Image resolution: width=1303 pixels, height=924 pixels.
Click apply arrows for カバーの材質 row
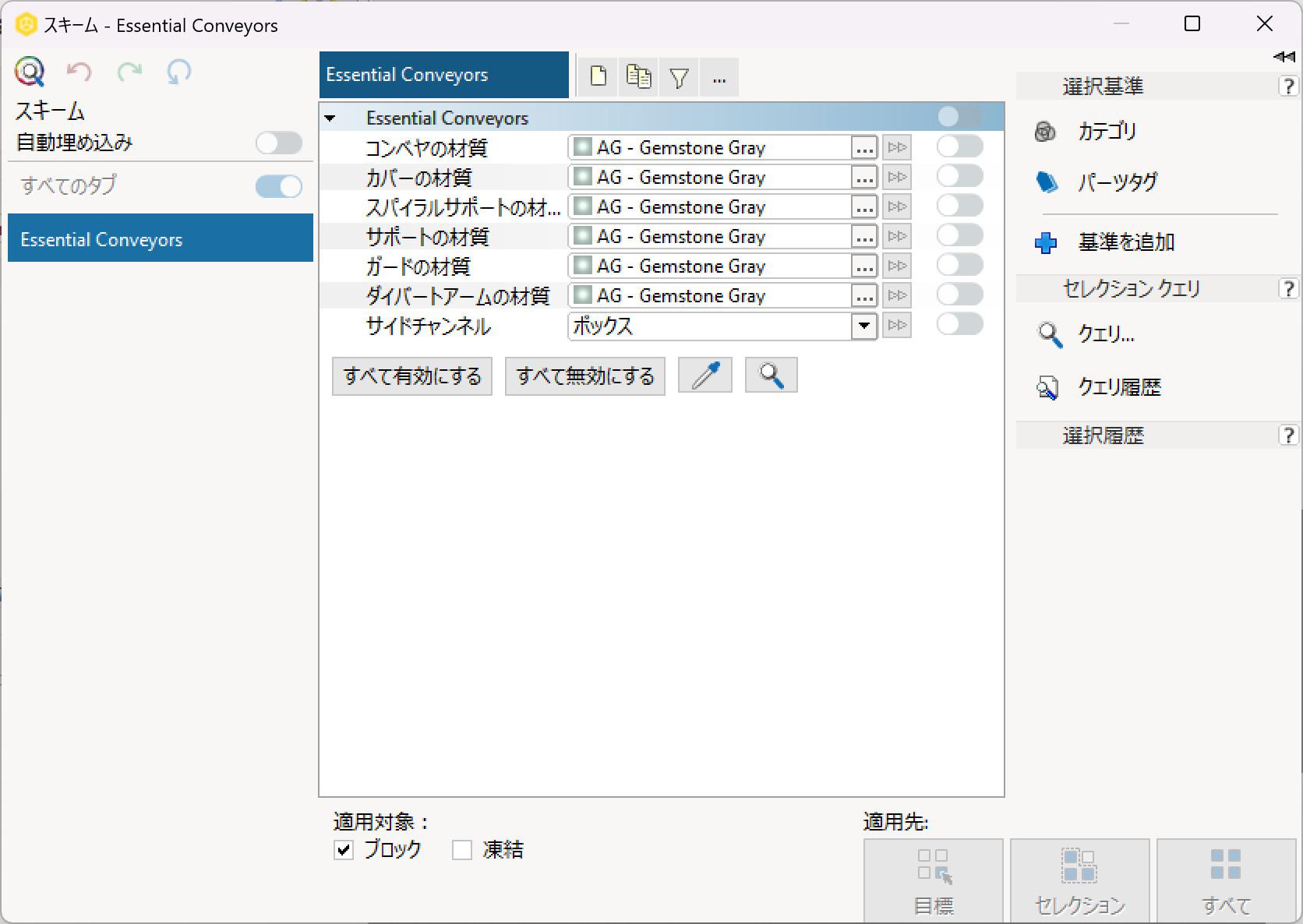click(x=898, y=177)
